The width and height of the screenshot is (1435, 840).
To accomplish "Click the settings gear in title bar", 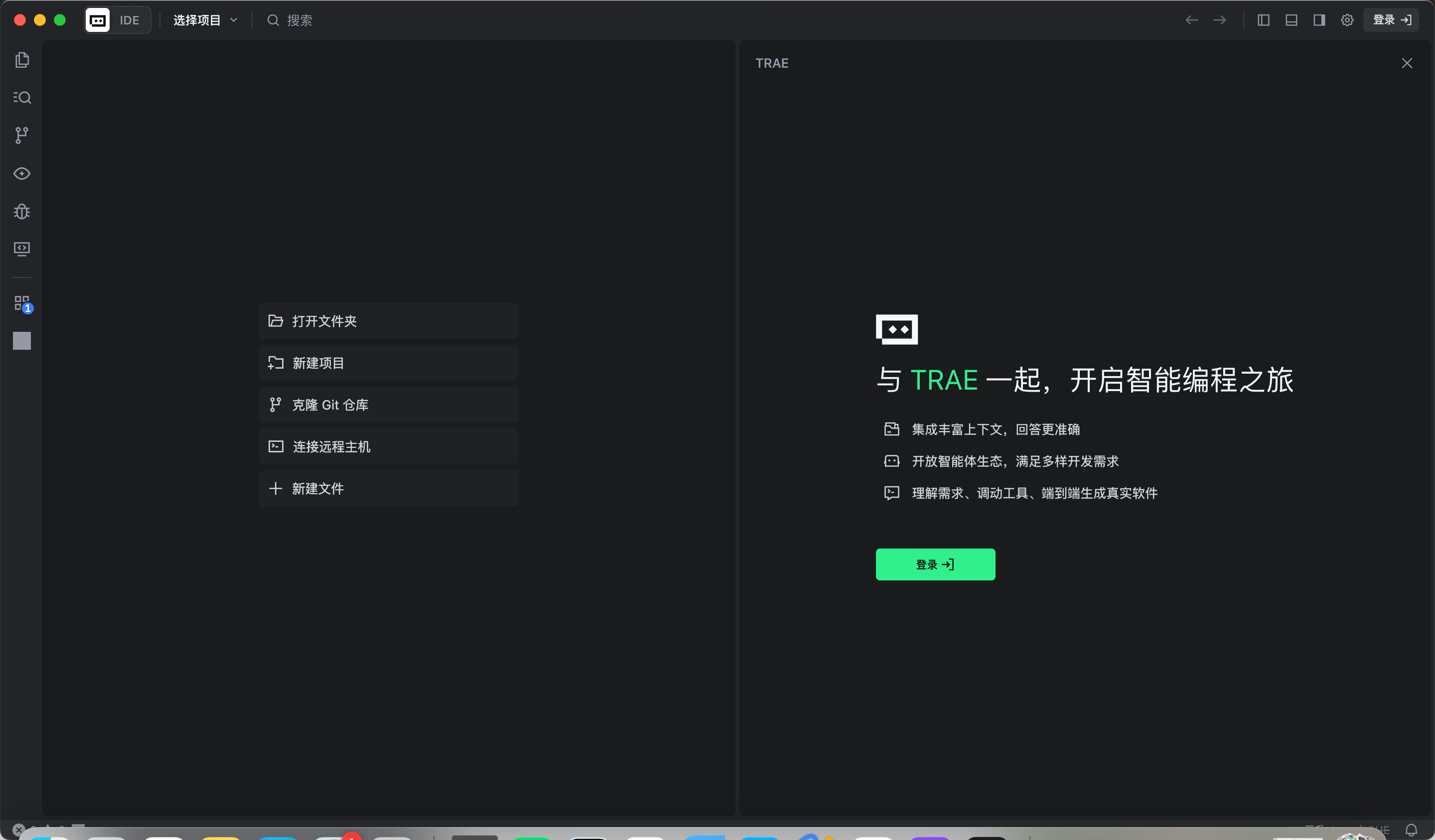I will click(1347, 20).
